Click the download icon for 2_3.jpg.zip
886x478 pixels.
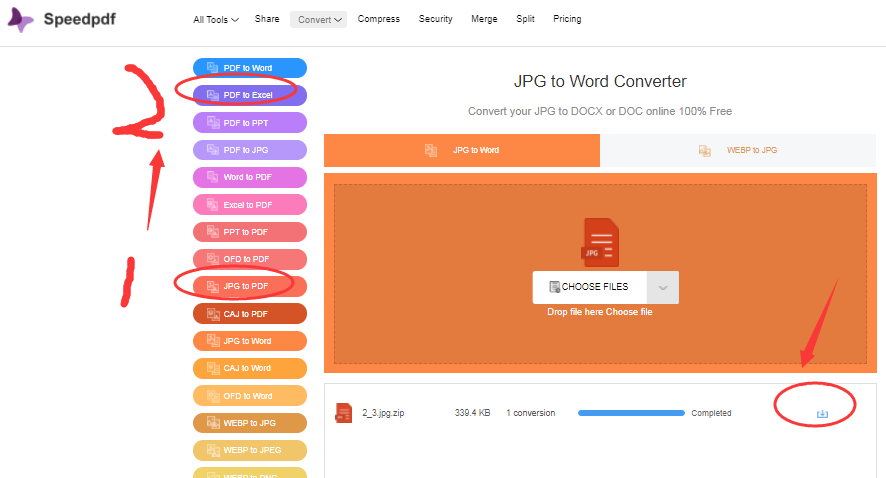click(x=822, y=414)
